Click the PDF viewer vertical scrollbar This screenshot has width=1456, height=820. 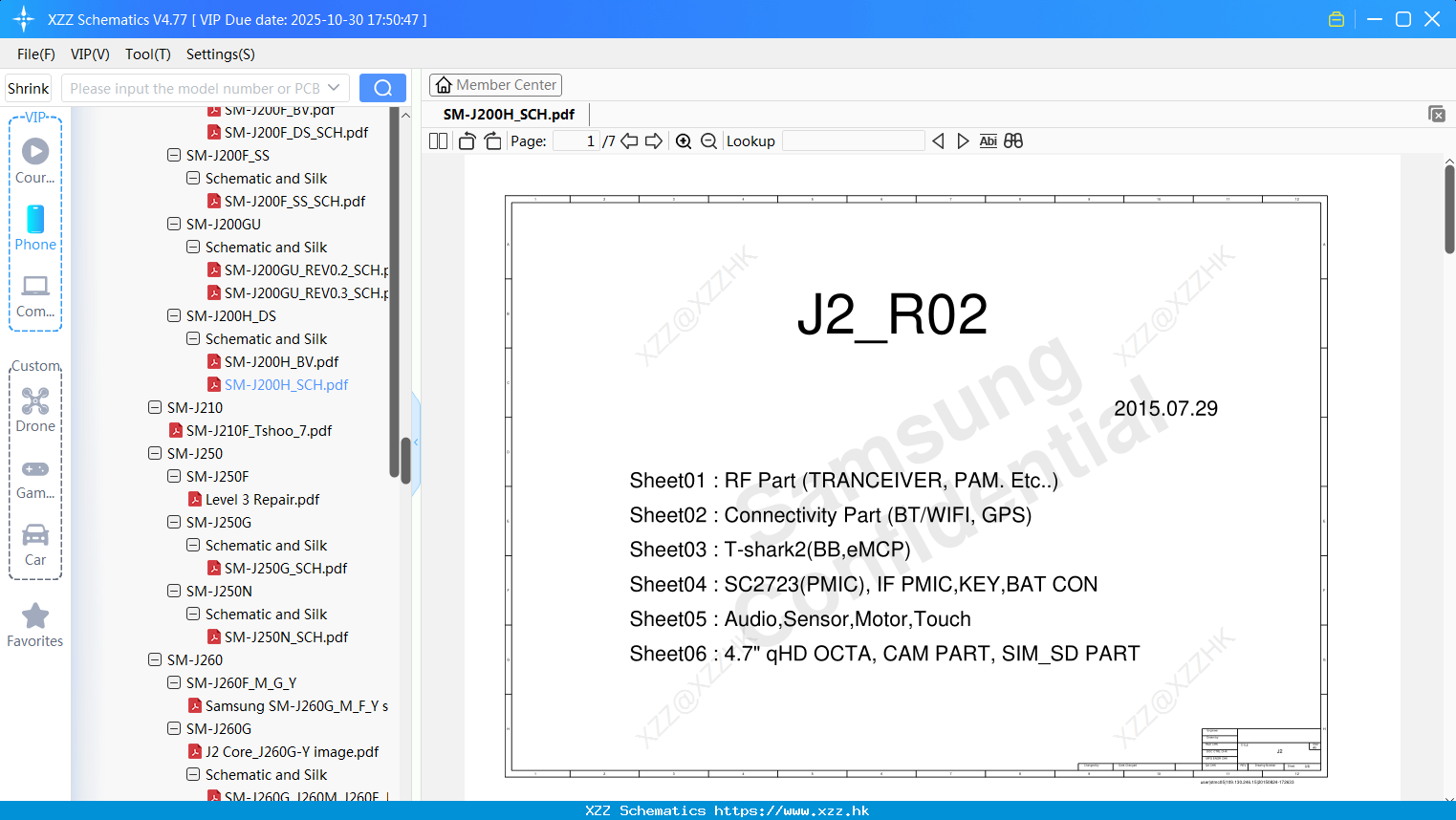(1449, 209)
